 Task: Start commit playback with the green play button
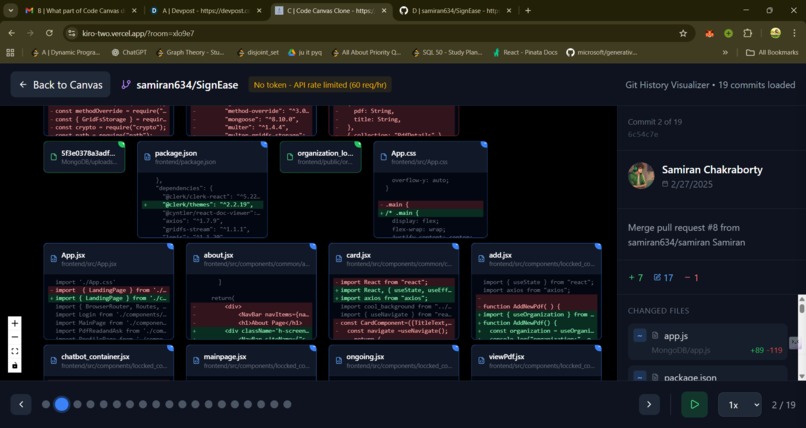click(x=694, y=404)
